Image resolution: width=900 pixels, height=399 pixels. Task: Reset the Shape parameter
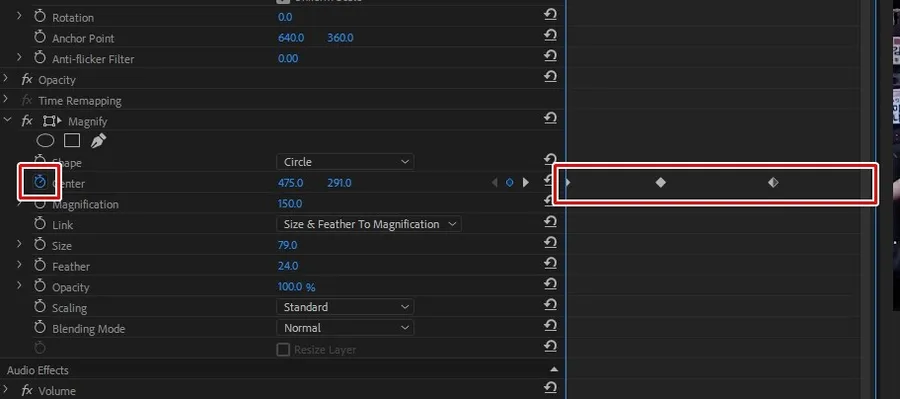click(x=550, y=159)
